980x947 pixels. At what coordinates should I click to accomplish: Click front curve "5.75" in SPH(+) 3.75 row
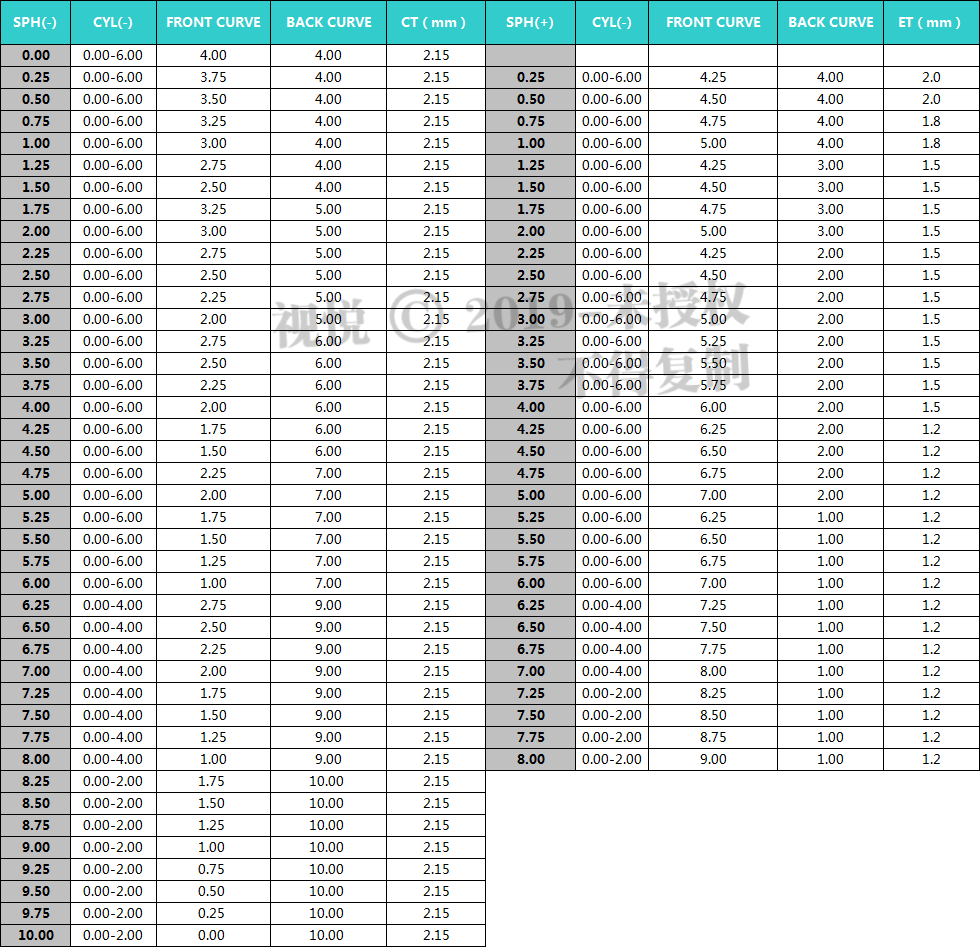click(x=713, y=386)
